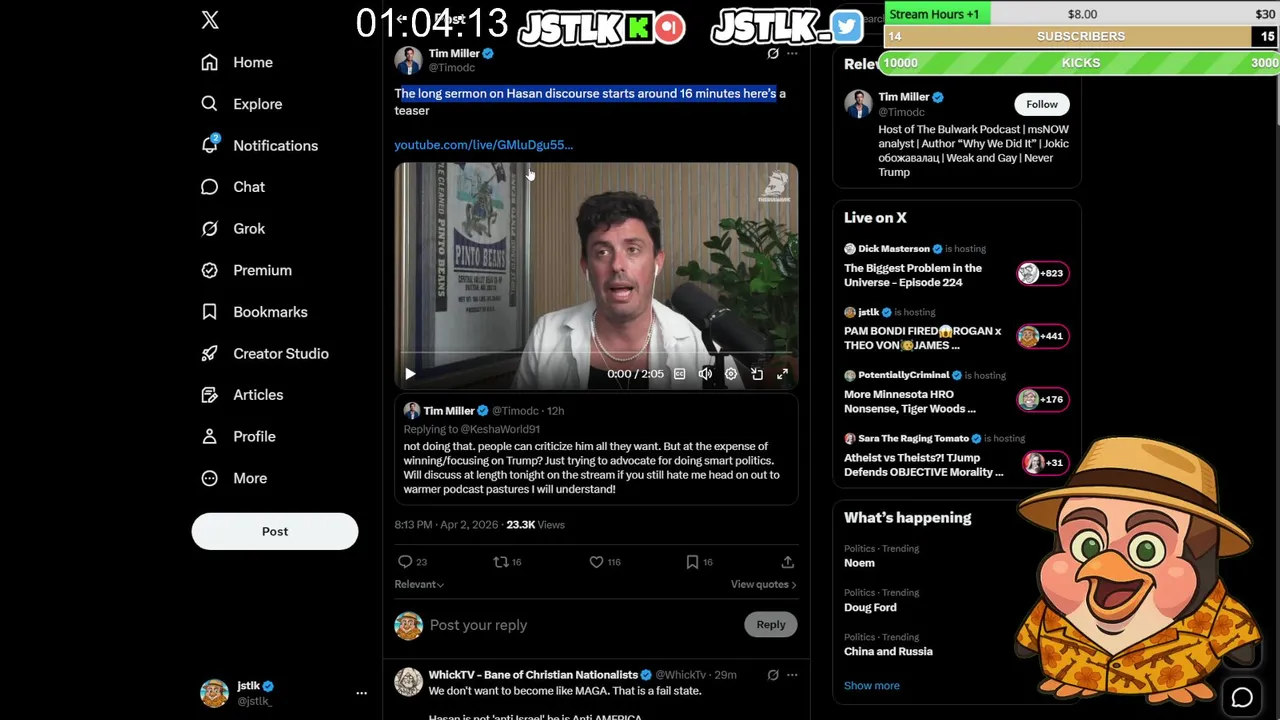Open jstlk account menu ellipsis
1280x720 pixels.
[x=362, y=692]
